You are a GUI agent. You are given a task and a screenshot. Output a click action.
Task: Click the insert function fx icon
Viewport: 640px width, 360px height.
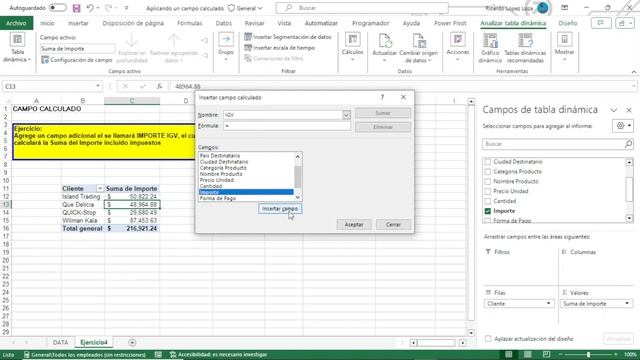coord(160,86)
